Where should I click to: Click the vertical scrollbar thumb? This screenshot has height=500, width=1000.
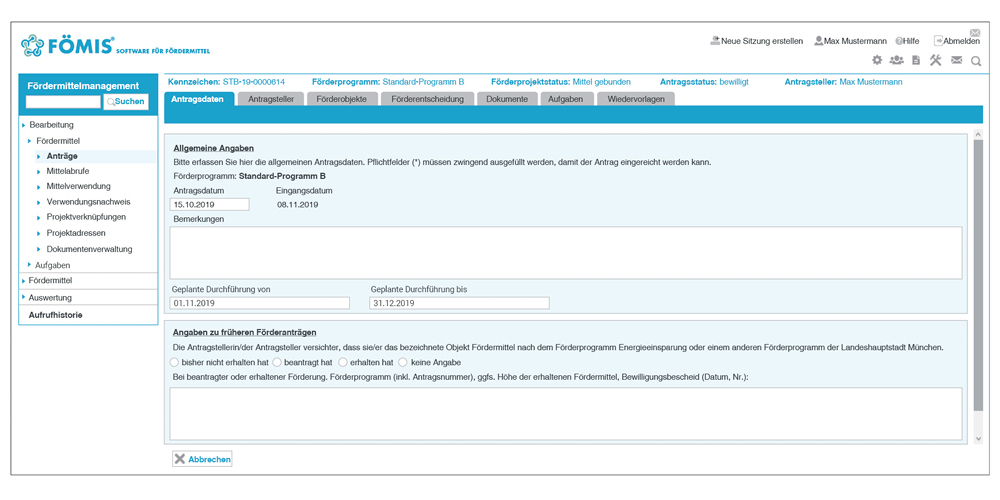[x=979, y=276]
